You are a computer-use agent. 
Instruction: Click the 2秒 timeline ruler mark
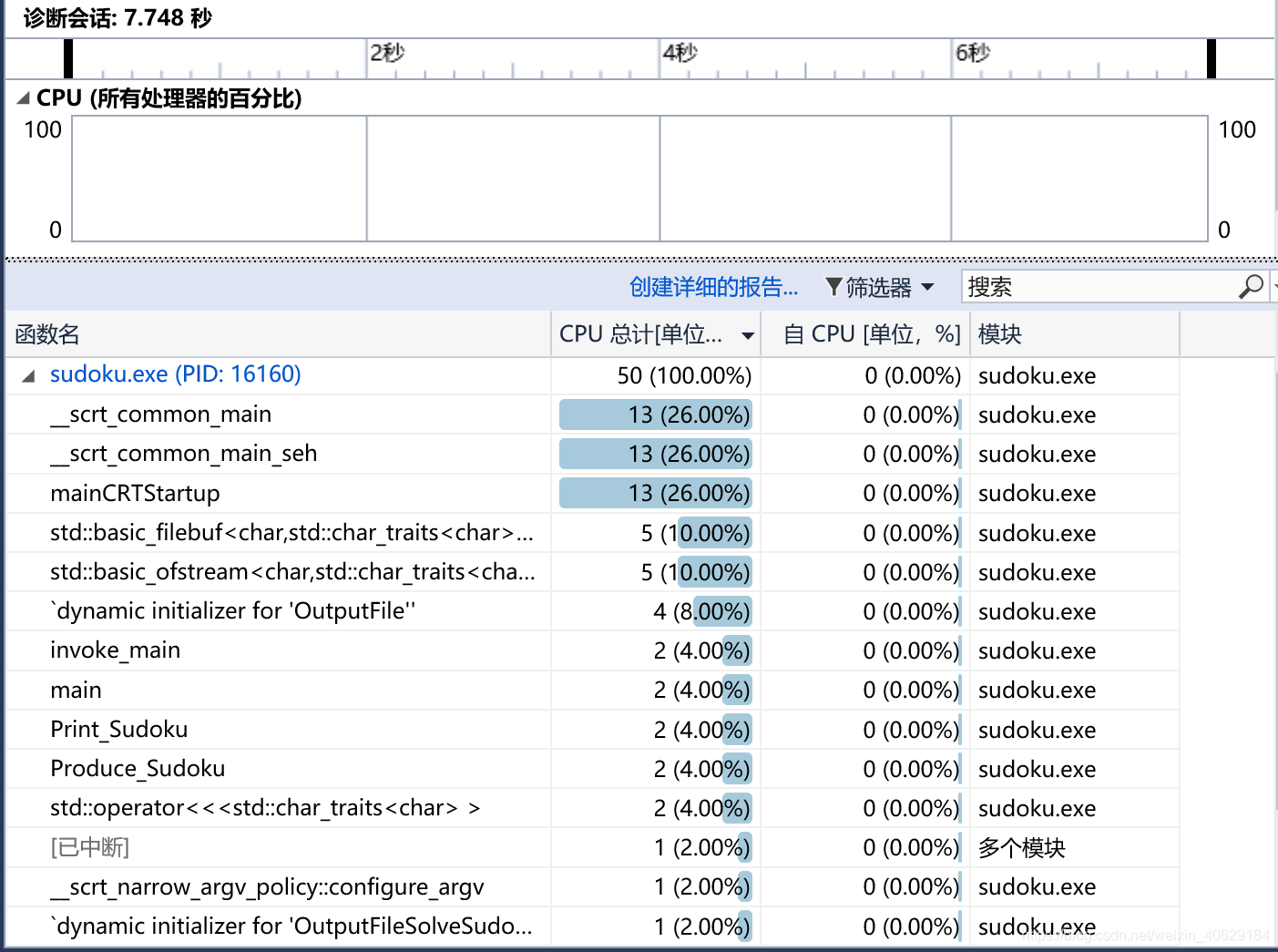point(387,53)
